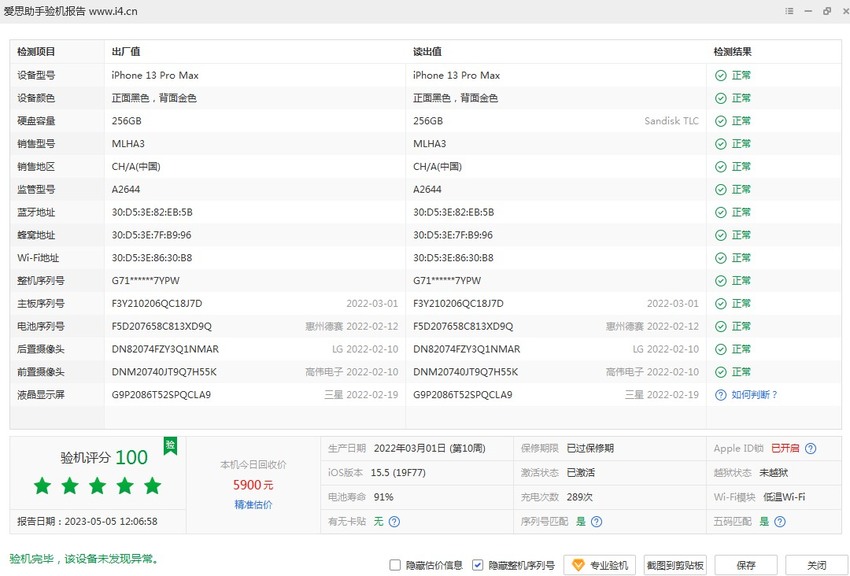Click the green check icon in the 主板序列号 row
The image size is (850, 576).
pos(720,303)
